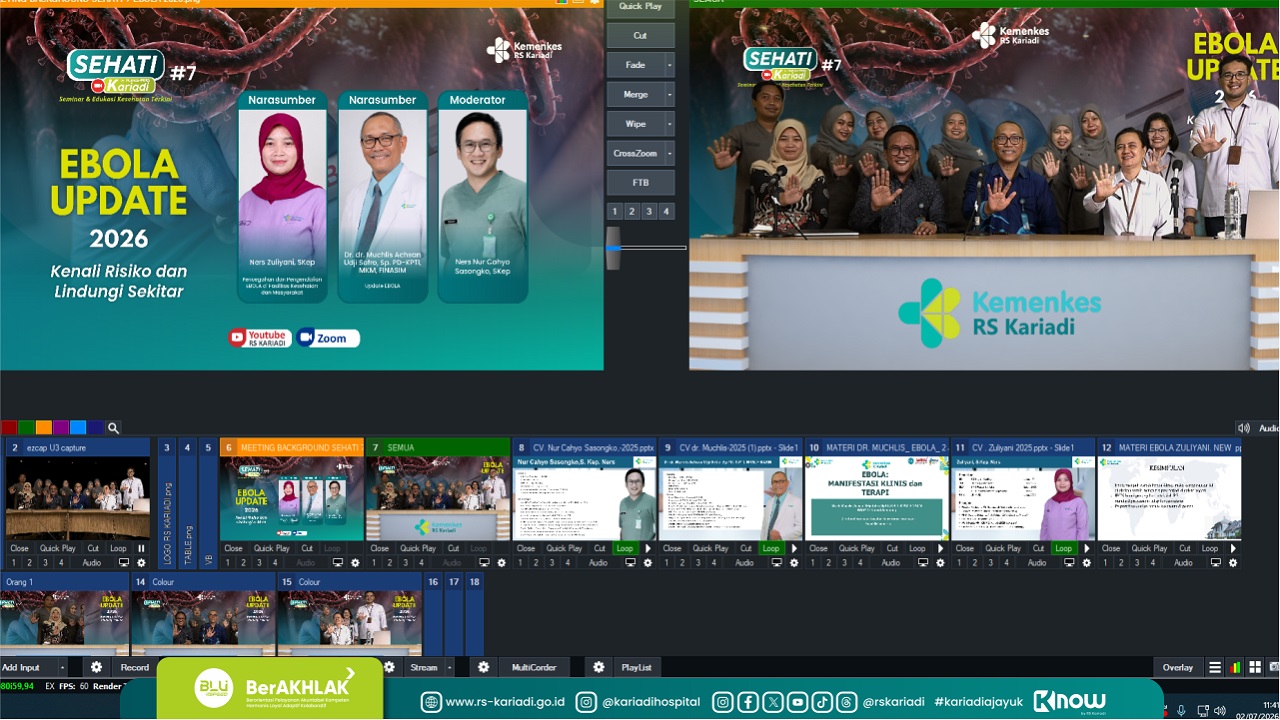Disable Loop on CV Nur Cahyo Sasongko input

pos(625,548)
